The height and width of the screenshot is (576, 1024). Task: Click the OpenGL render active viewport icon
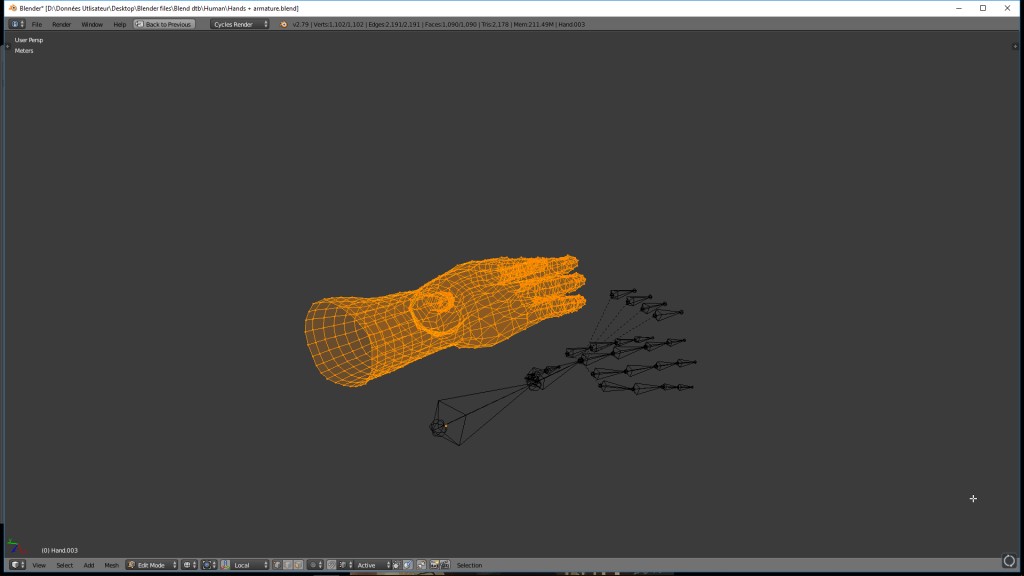point(434,565)
